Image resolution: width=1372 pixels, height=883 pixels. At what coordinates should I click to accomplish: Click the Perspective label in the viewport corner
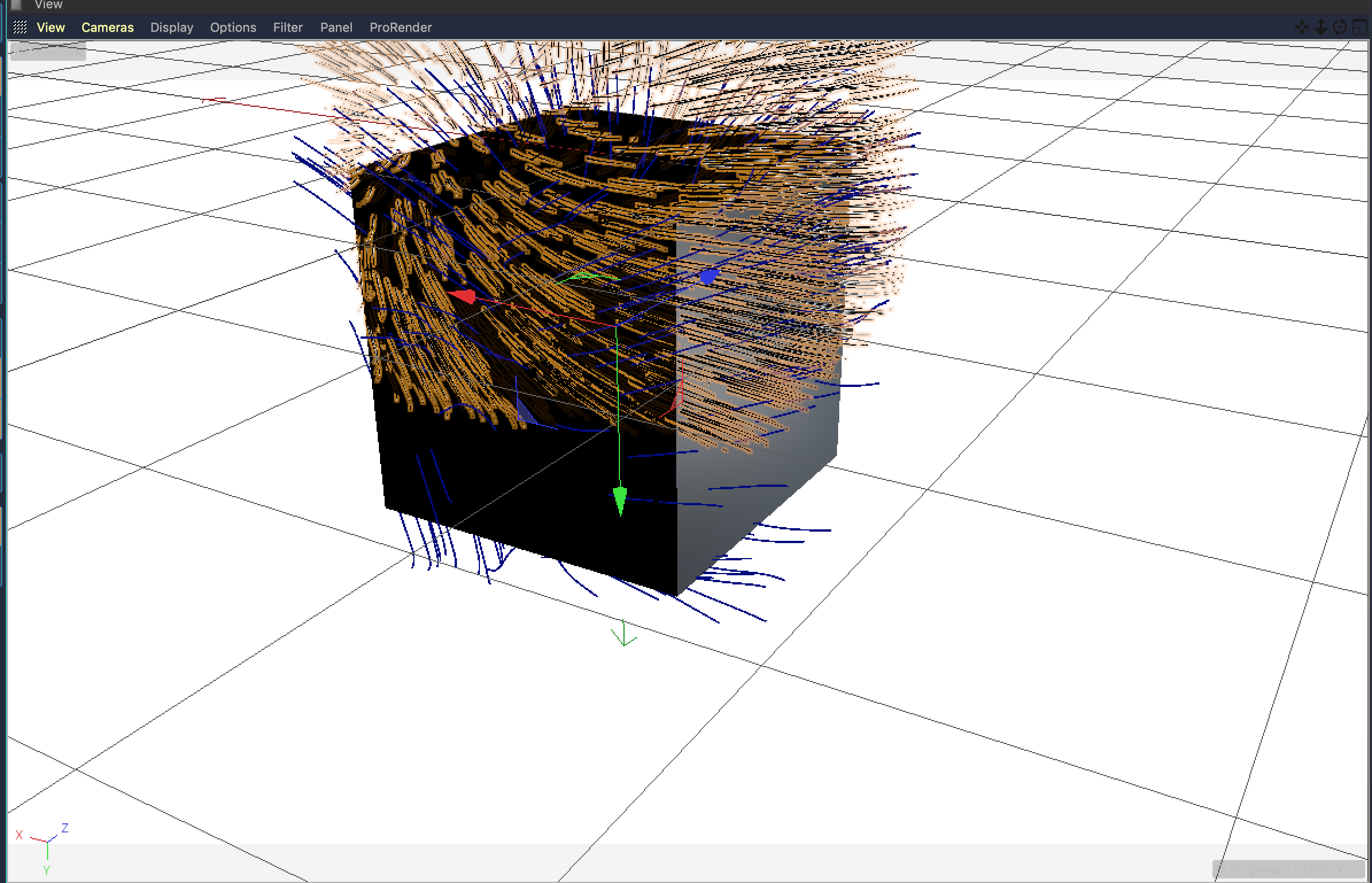tap(48, 52)
